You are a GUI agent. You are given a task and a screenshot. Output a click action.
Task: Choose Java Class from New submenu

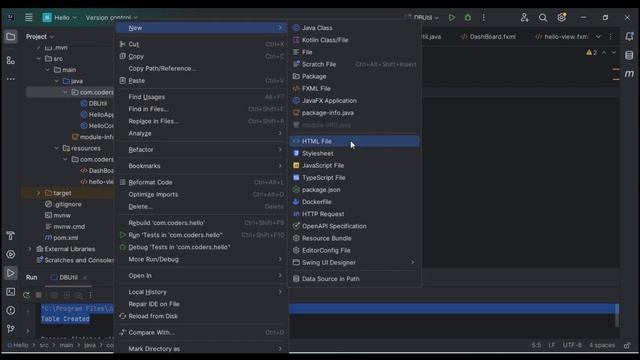354,28
